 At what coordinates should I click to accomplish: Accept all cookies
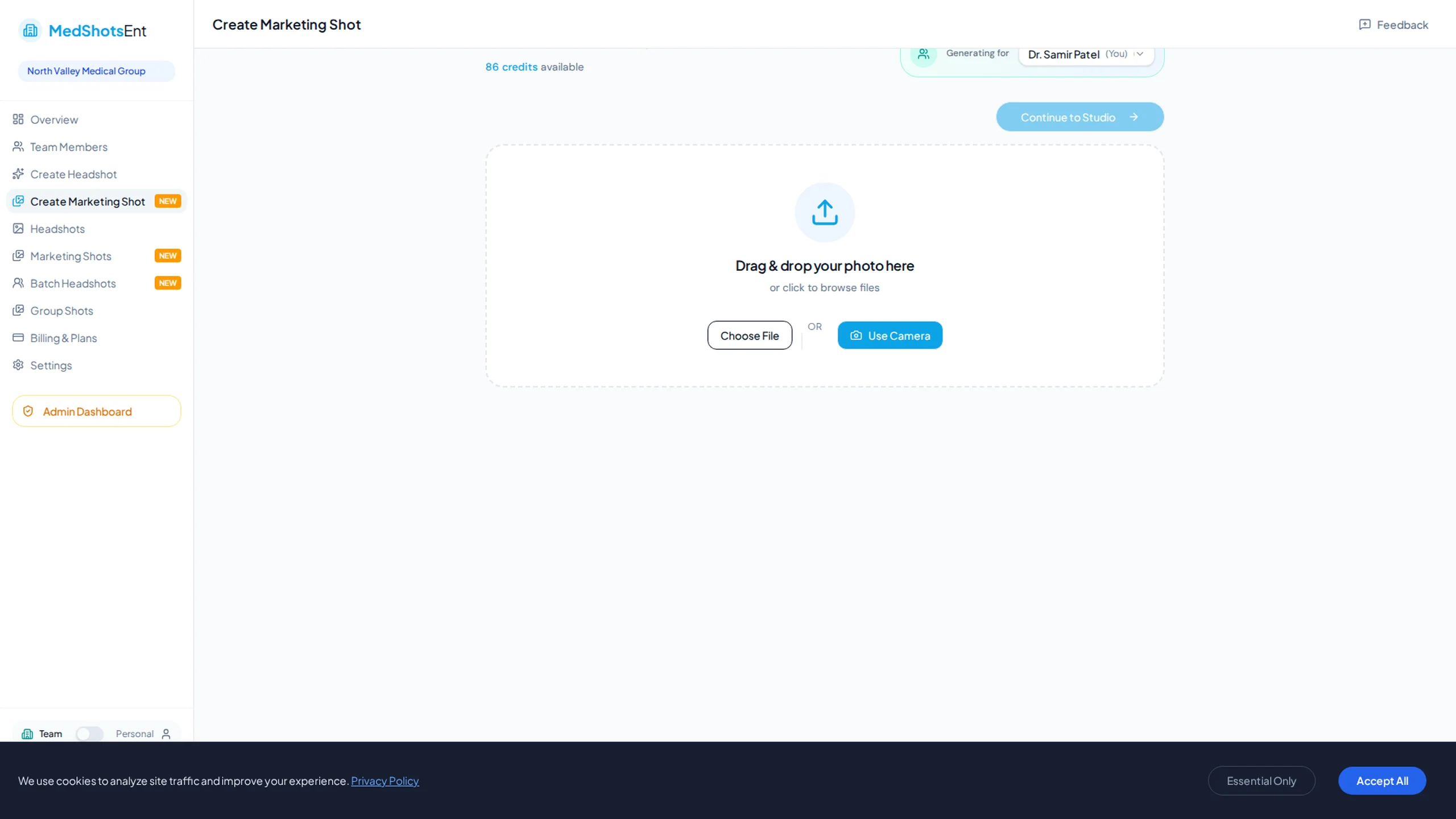coord(1382,780)
